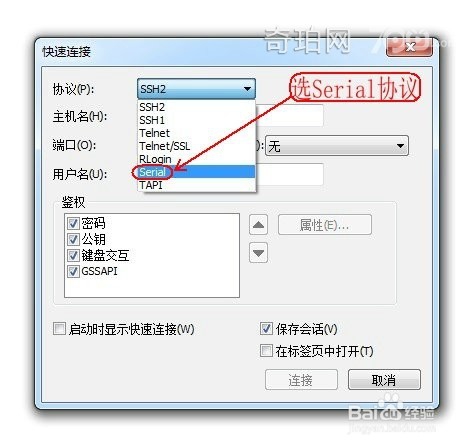This screenshot has height=446, width=465.
Task: Enable 启动时显示快速连接 checkbox
Action: [x=59, y=329]
